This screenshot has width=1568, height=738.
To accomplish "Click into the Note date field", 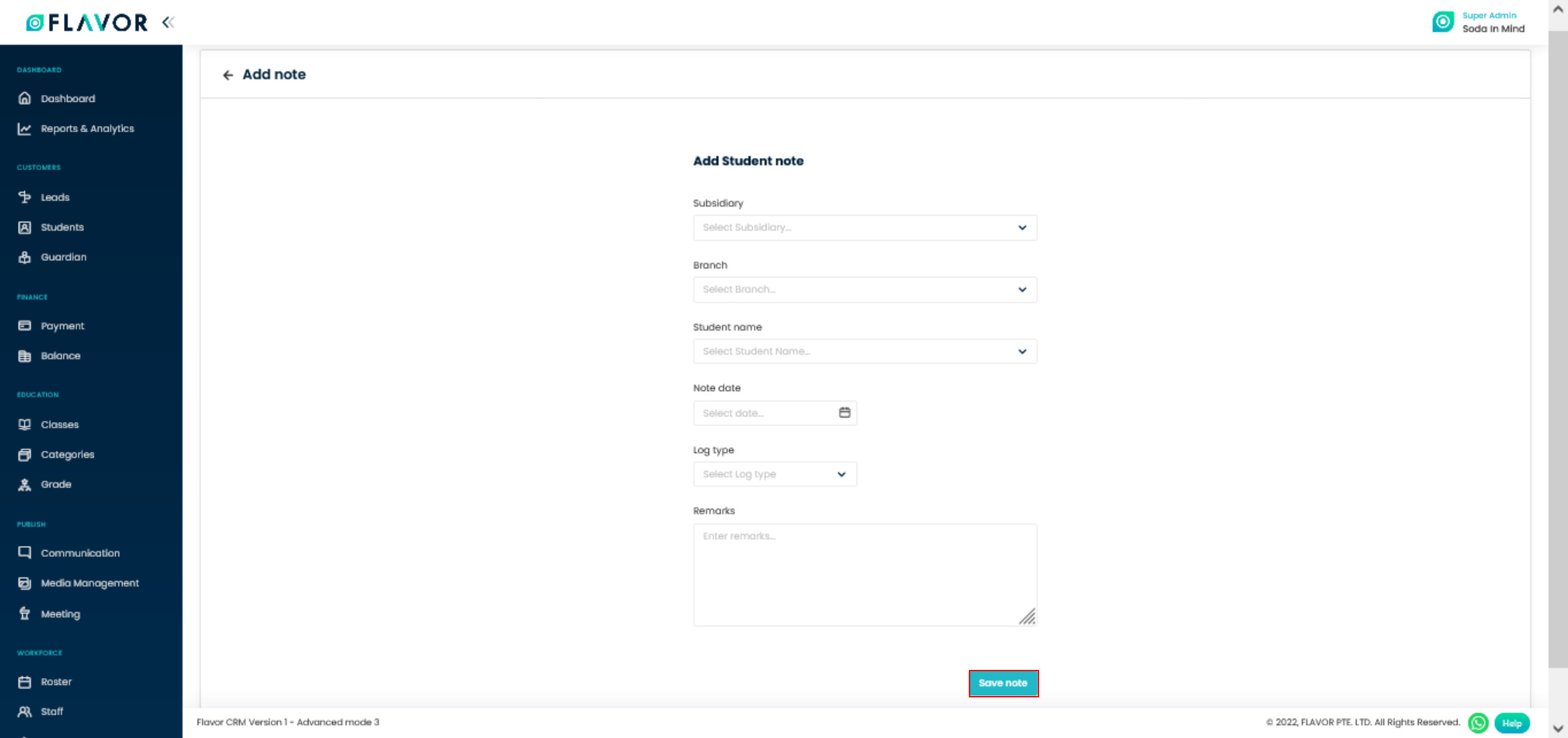I will pos(775,413).
